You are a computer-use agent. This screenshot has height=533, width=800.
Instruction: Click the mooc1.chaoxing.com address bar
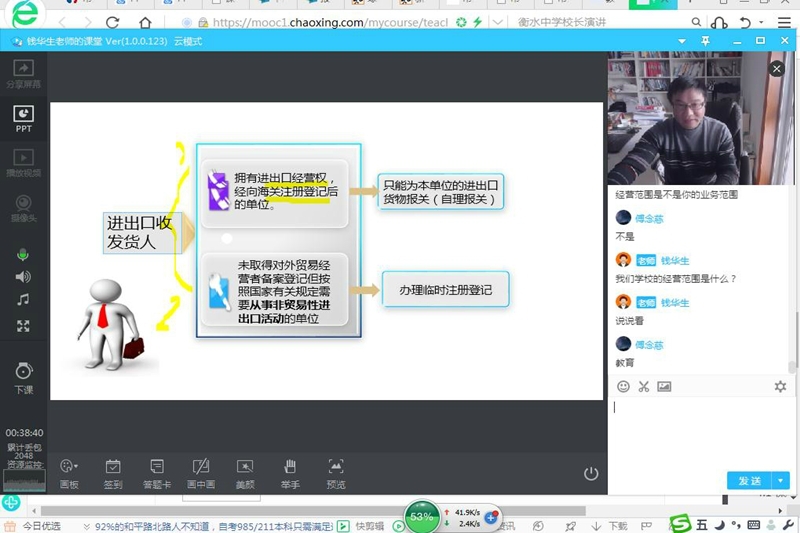click(330, 22)
